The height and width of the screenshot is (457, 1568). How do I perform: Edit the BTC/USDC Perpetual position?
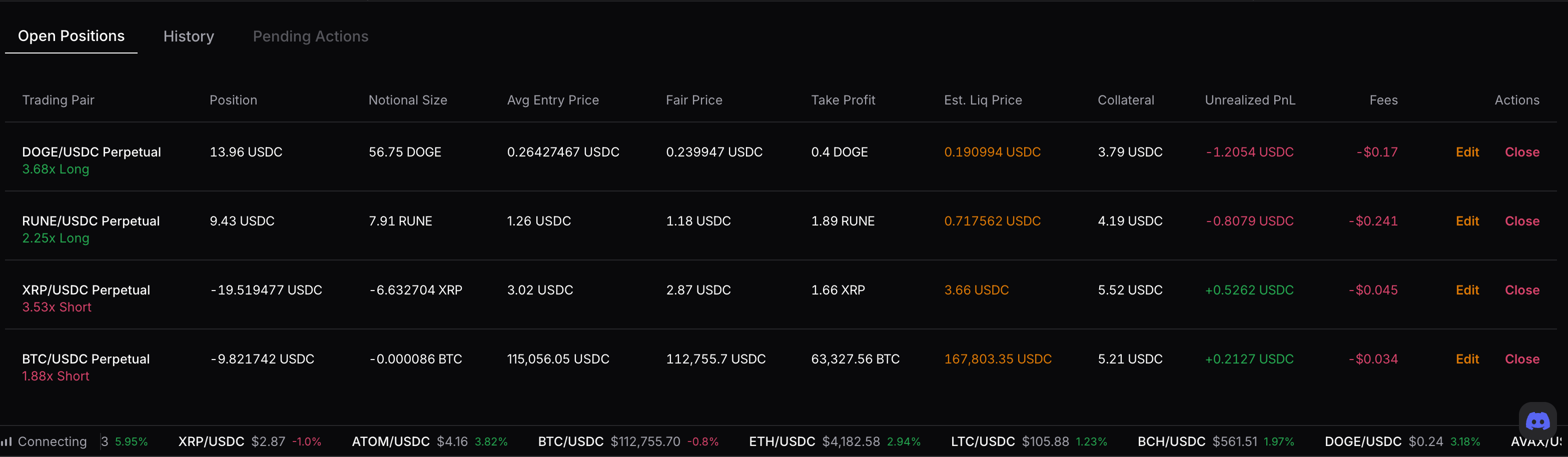point(1467,359)
